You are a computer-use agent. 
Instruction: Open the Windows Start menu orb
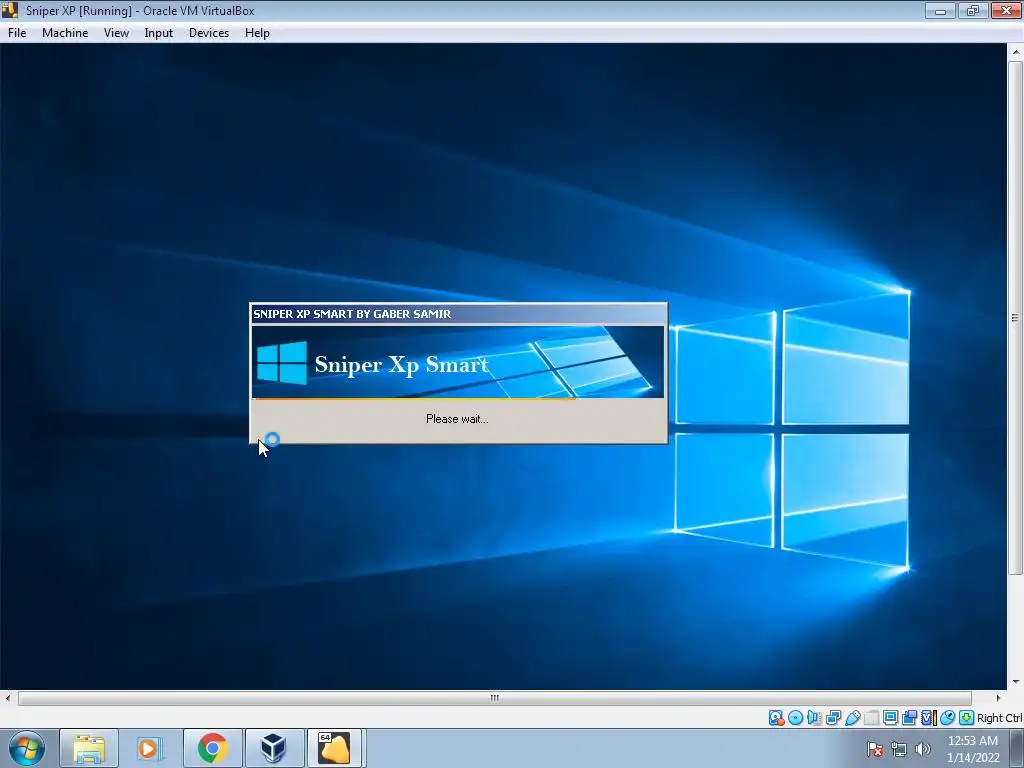27,748
